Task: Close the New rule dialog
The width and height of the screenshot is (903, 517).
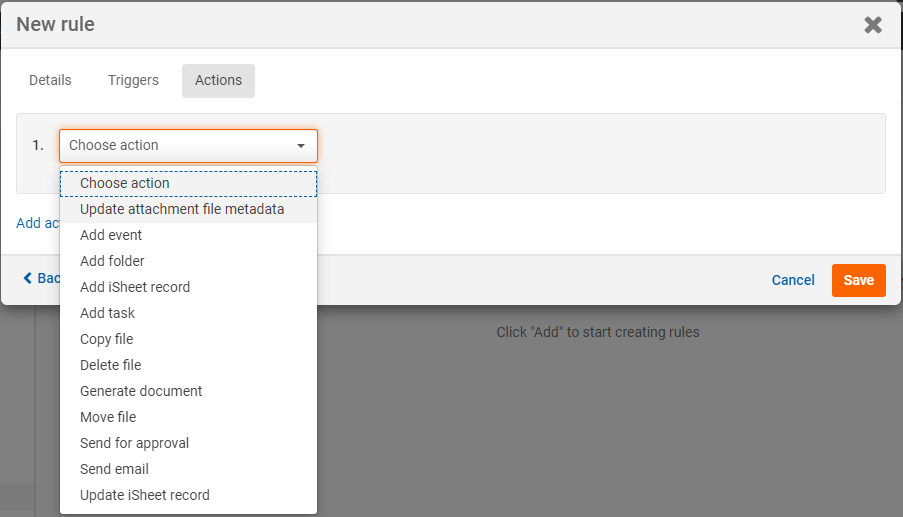Action: (873, 25)
